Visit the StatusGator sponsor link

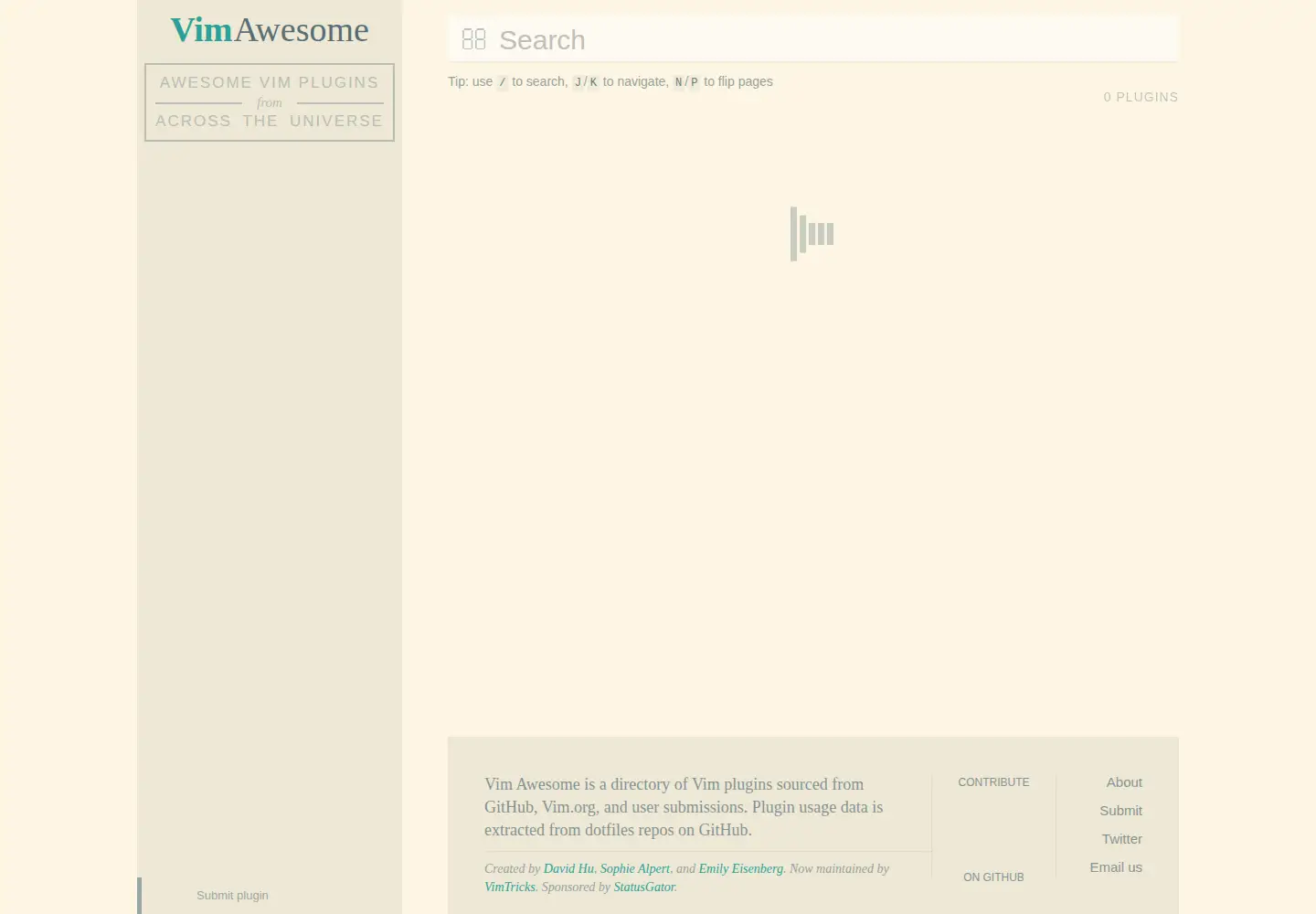pos(644,887)
